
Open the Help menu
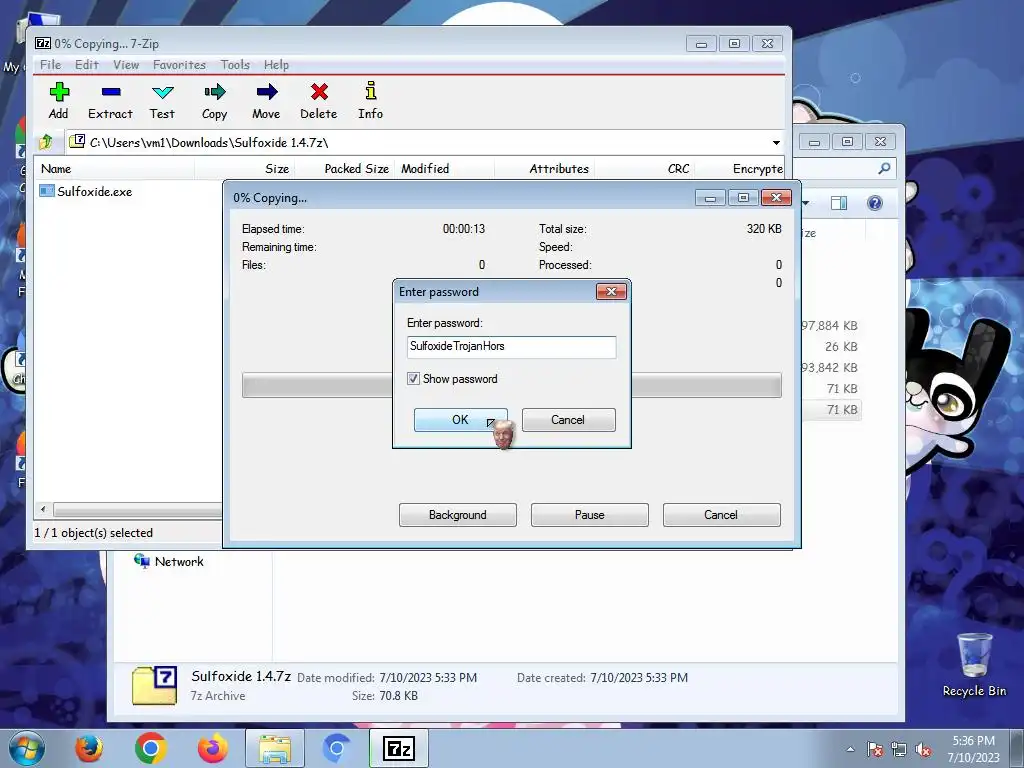click(276, 65)
